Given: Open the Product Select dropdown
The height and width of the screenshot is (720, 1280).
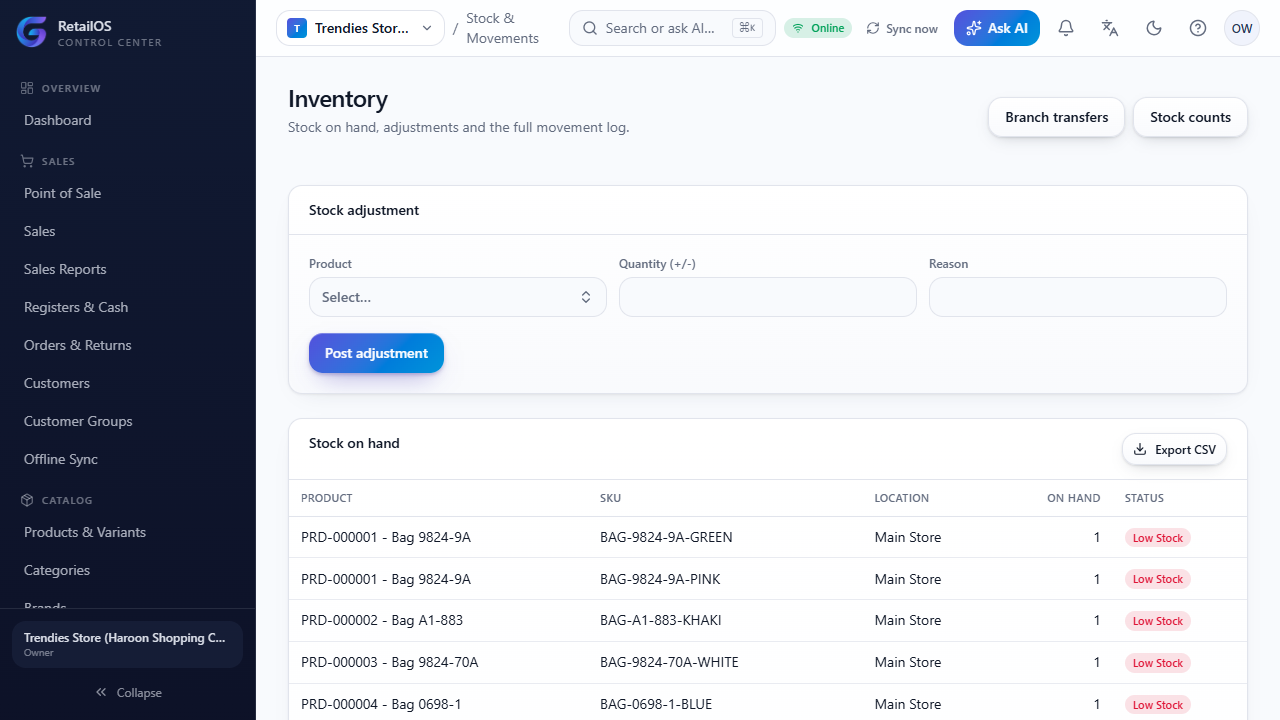Looking at the screenshot, I should (458, 297).
